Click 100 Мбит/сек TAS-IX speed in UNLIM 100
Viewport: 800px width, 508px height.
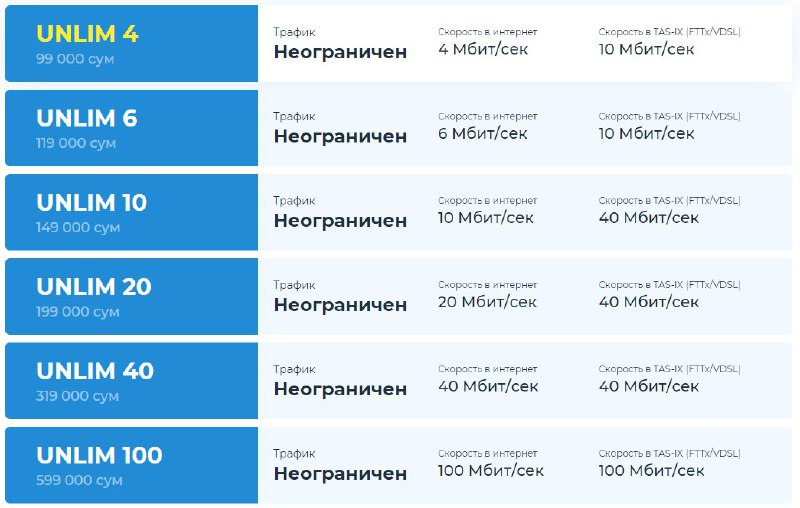point(652,470)
